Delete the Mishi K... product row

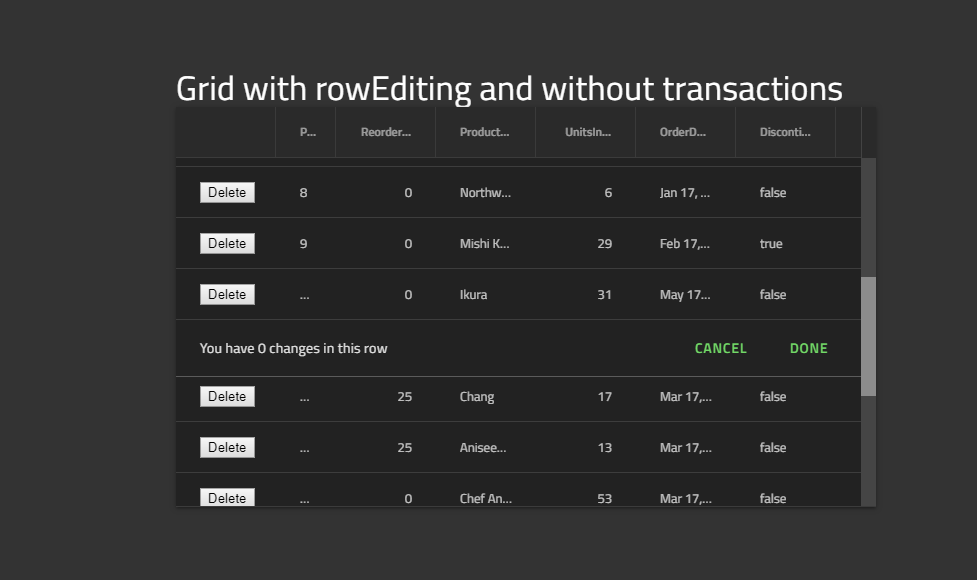(227, 243)
